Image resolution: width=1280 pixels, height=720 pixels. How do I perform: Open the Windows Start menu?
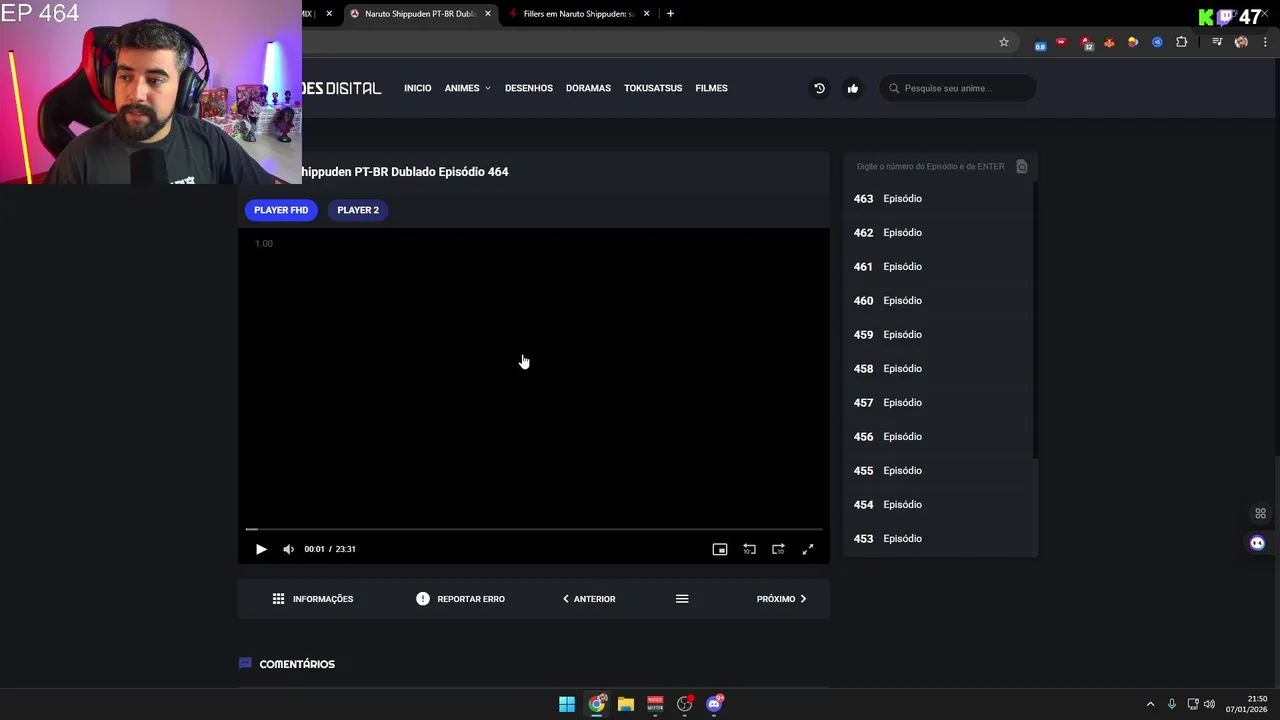(x=567, y=704)
